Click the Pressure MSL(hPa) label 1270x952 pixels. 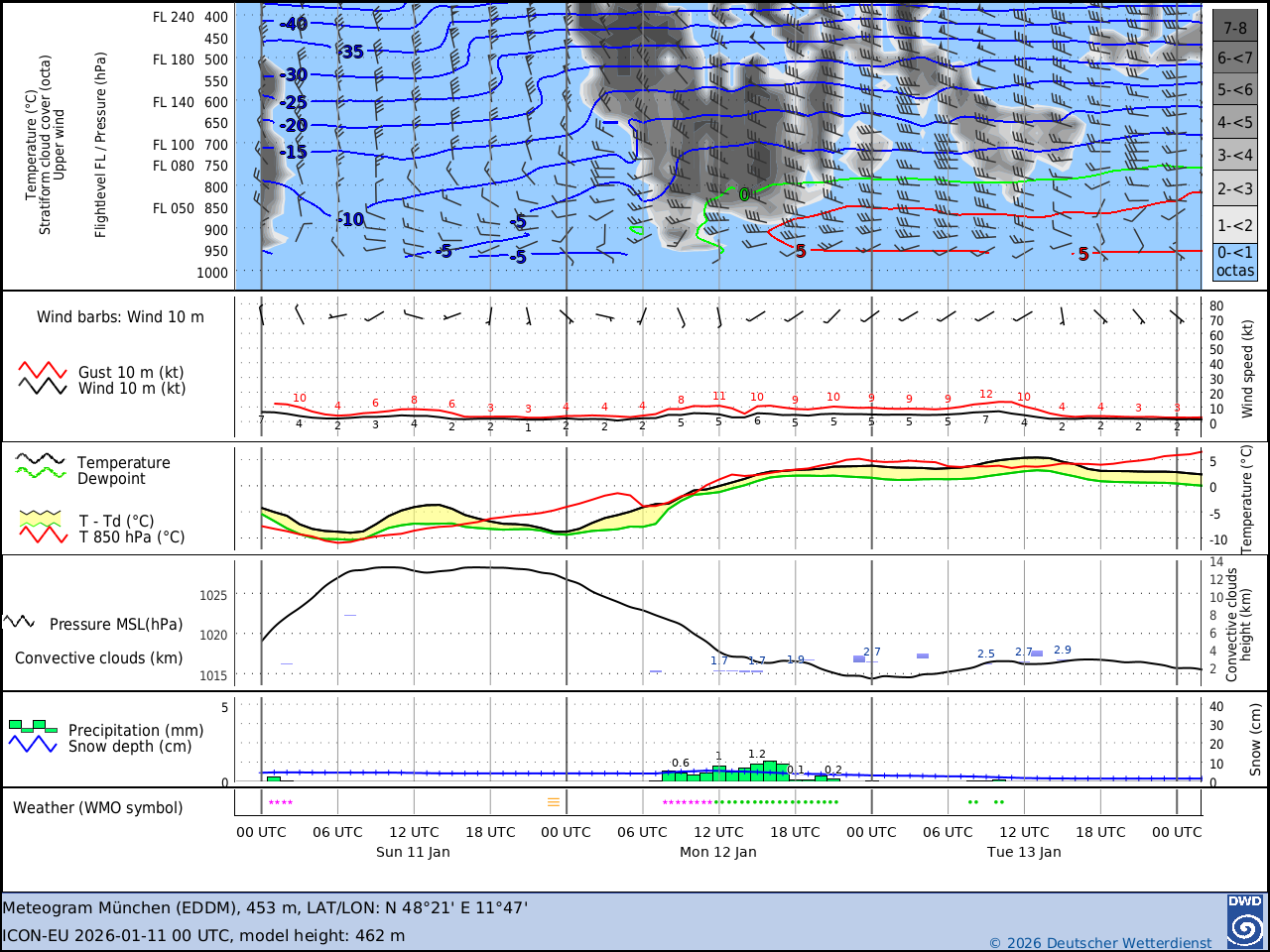click(x=116, y=625)
